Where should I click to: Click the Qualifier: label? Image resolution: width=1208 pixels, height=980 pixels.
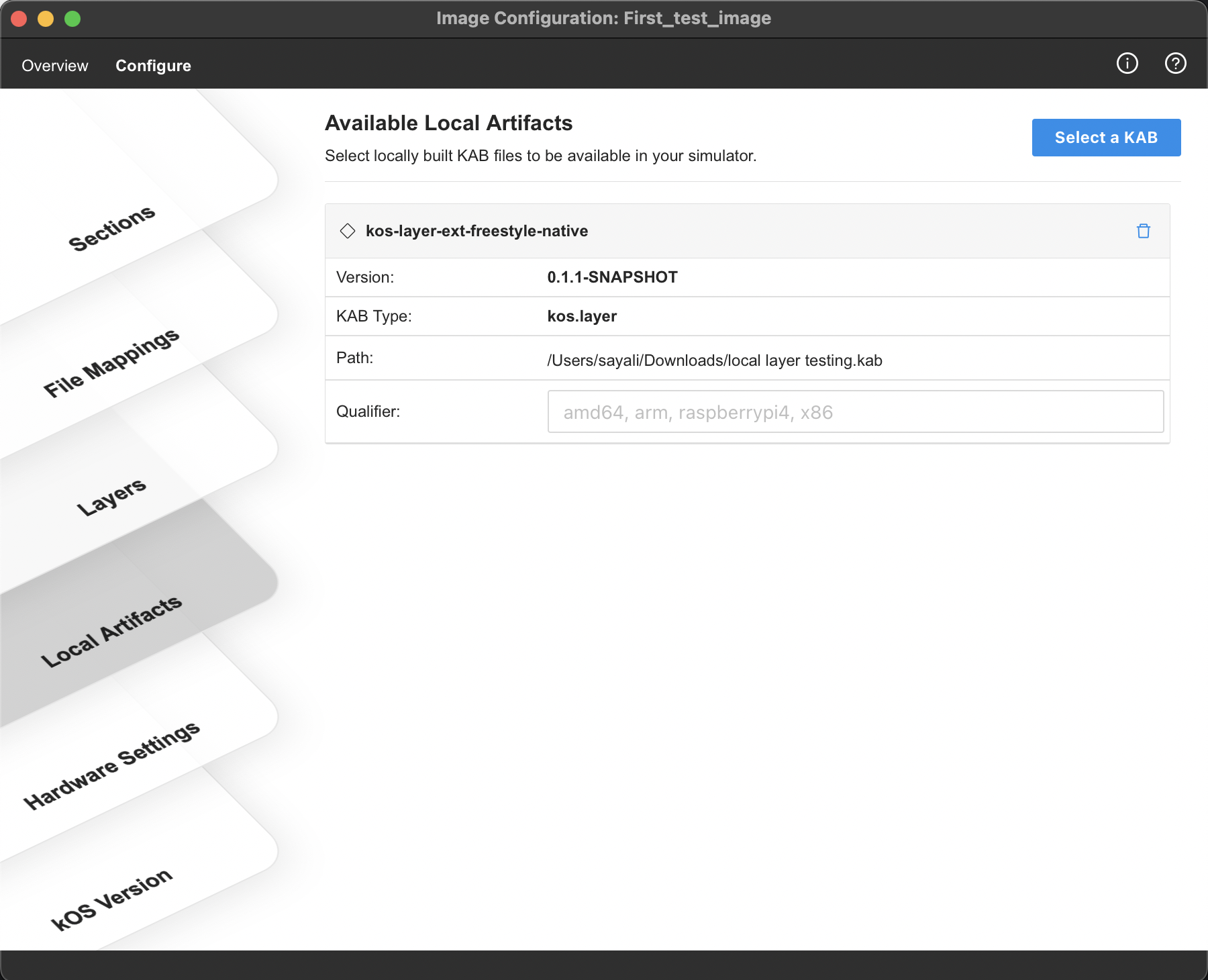(x=368, y=411)
